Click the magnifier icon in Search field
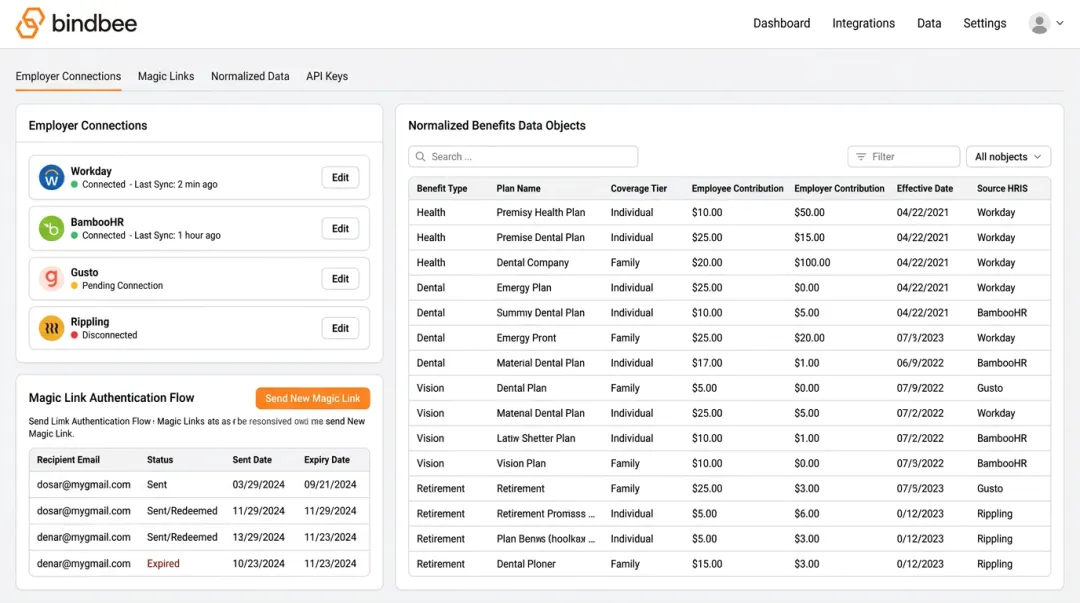The width and height of the screenshot is (1080, 603). point(420,156)
